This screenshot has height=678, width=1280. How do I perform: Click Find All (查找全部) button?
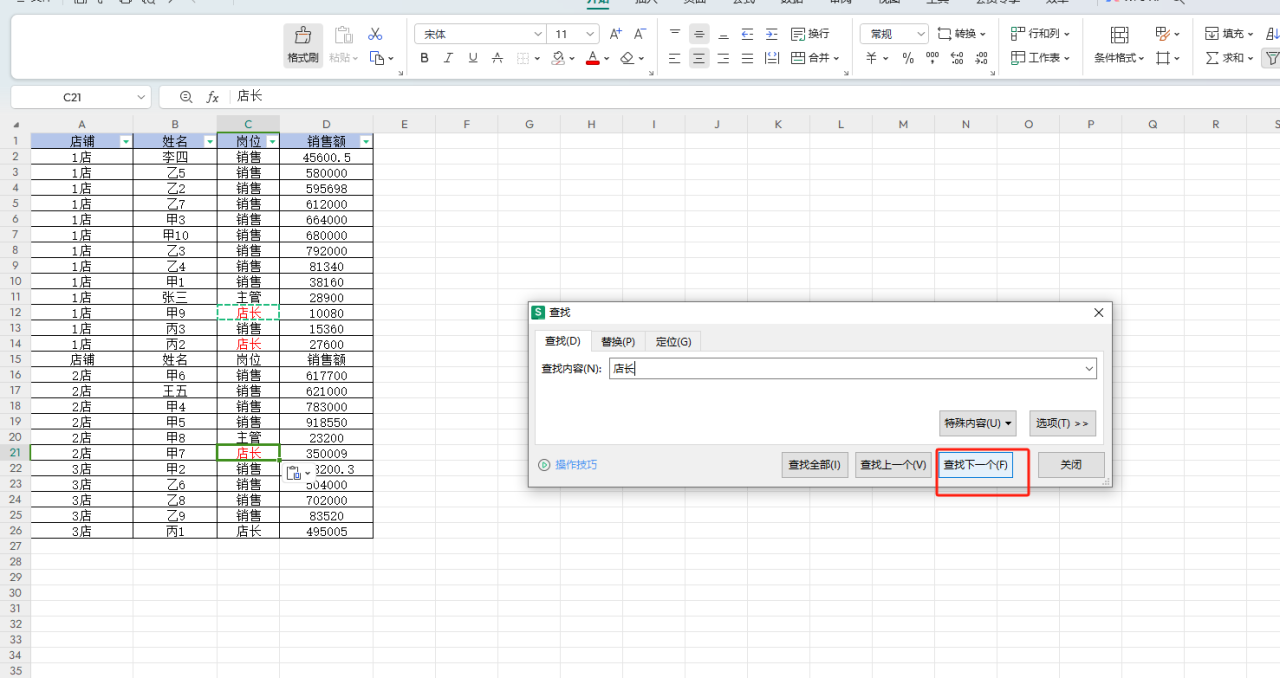815,465
